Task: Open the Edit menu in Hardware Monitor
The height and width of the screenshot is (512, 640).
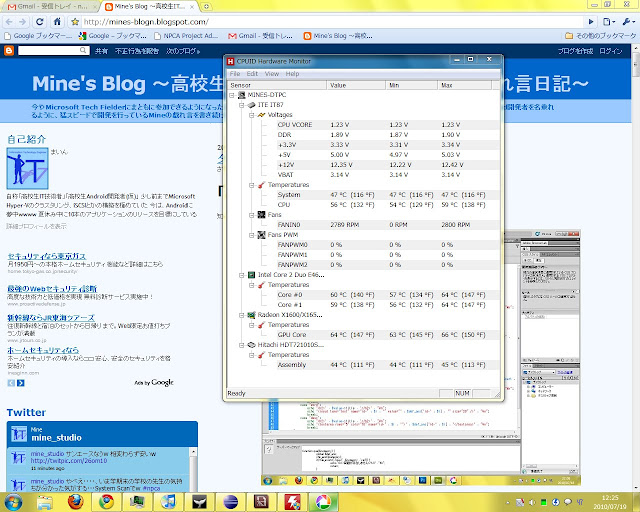Action: [x=252, y=74]
